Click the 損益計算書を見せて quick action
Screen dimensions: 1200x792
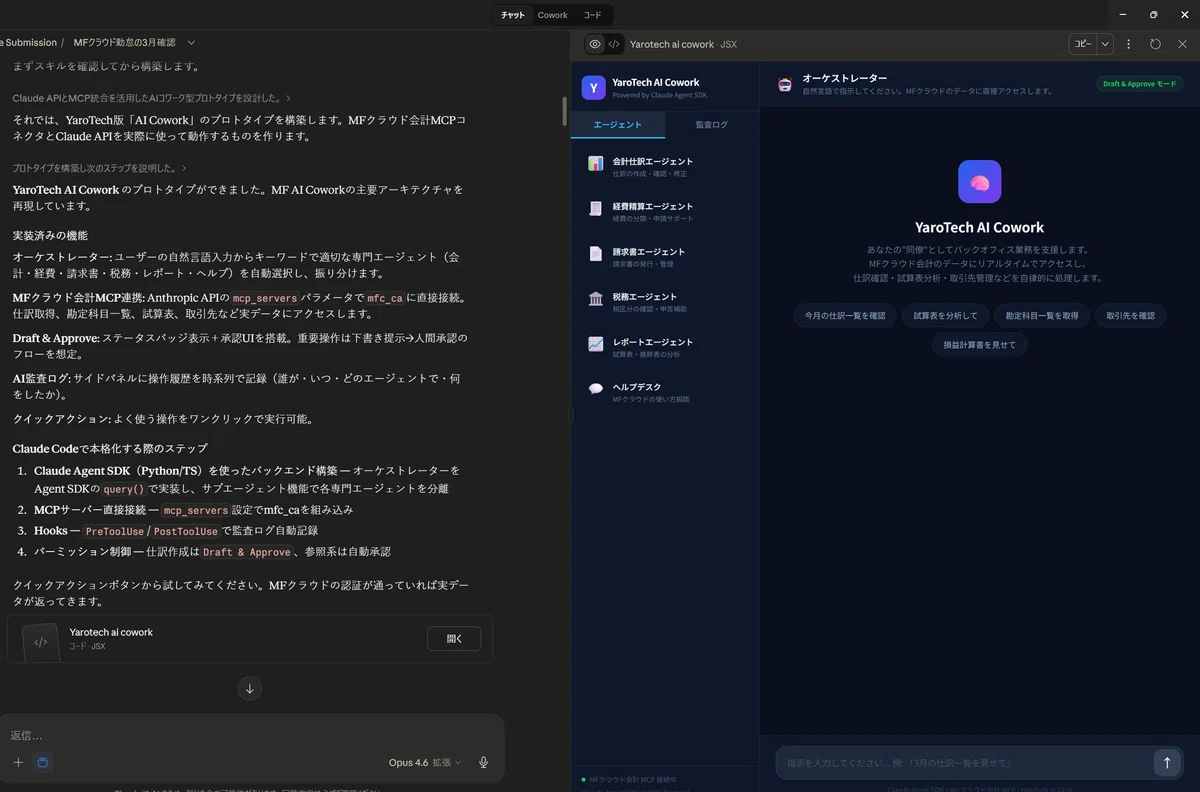click(979, 344)
